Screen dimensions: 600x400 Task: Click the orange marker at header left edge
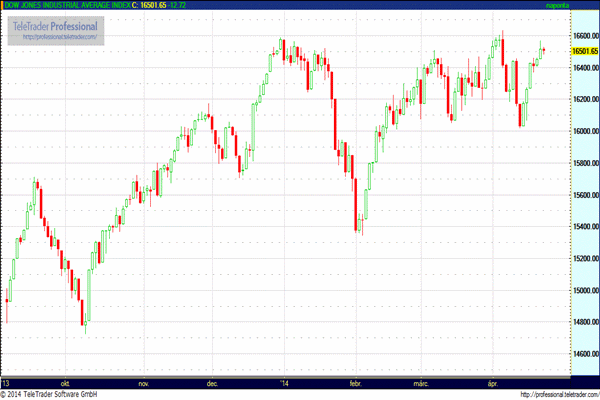tap(2, 5)
